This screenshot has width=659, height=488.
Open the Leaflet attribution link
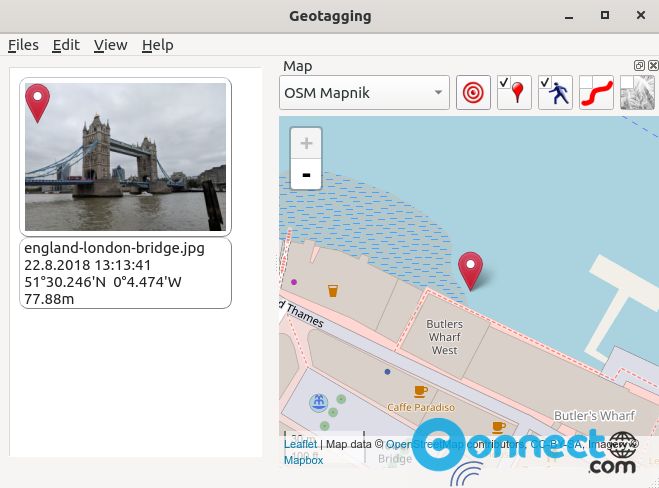click(x=301, y=444)
